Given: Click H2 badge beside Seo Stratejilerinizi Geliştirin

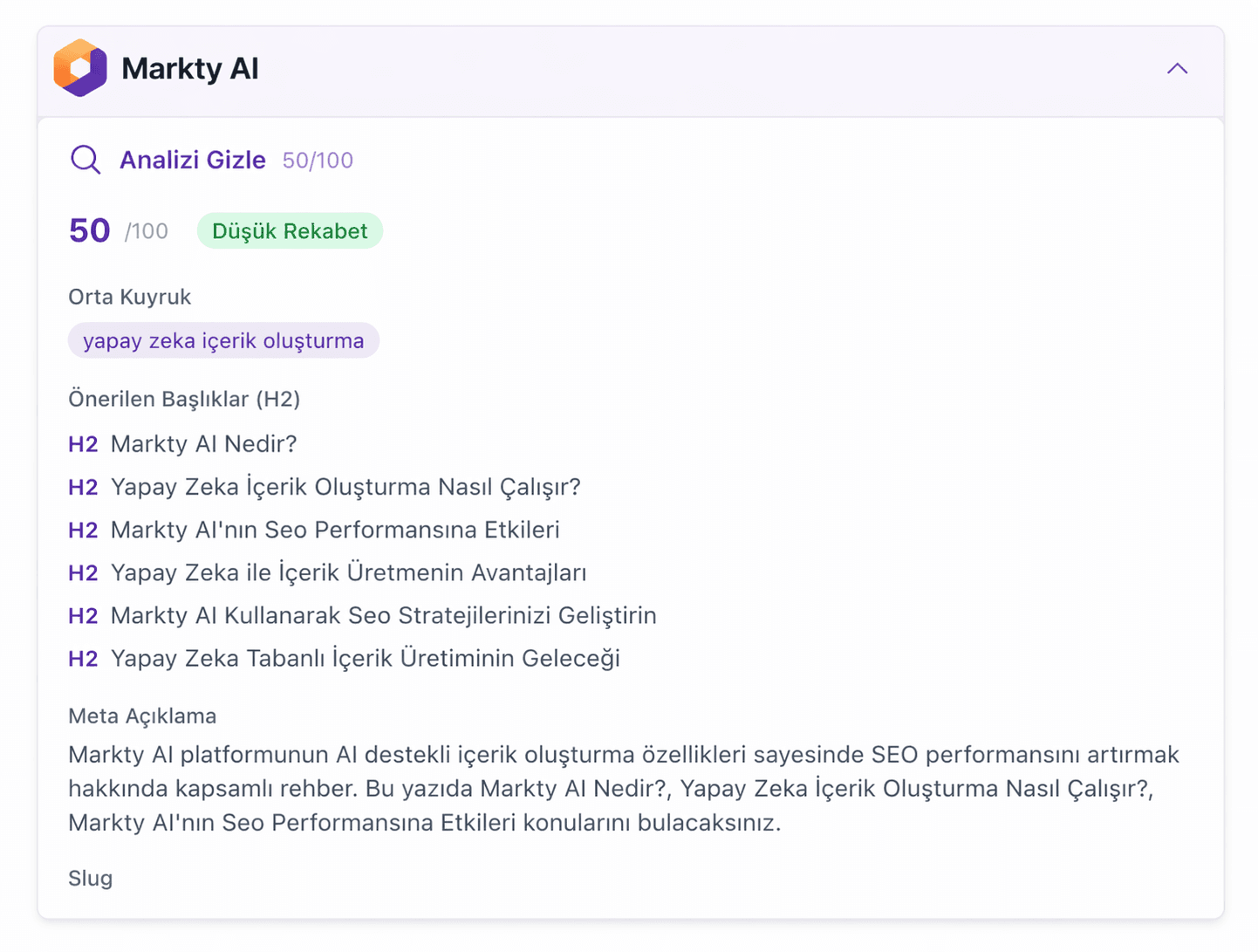Looking at the screenshot, I should click(x=83, y=615).
